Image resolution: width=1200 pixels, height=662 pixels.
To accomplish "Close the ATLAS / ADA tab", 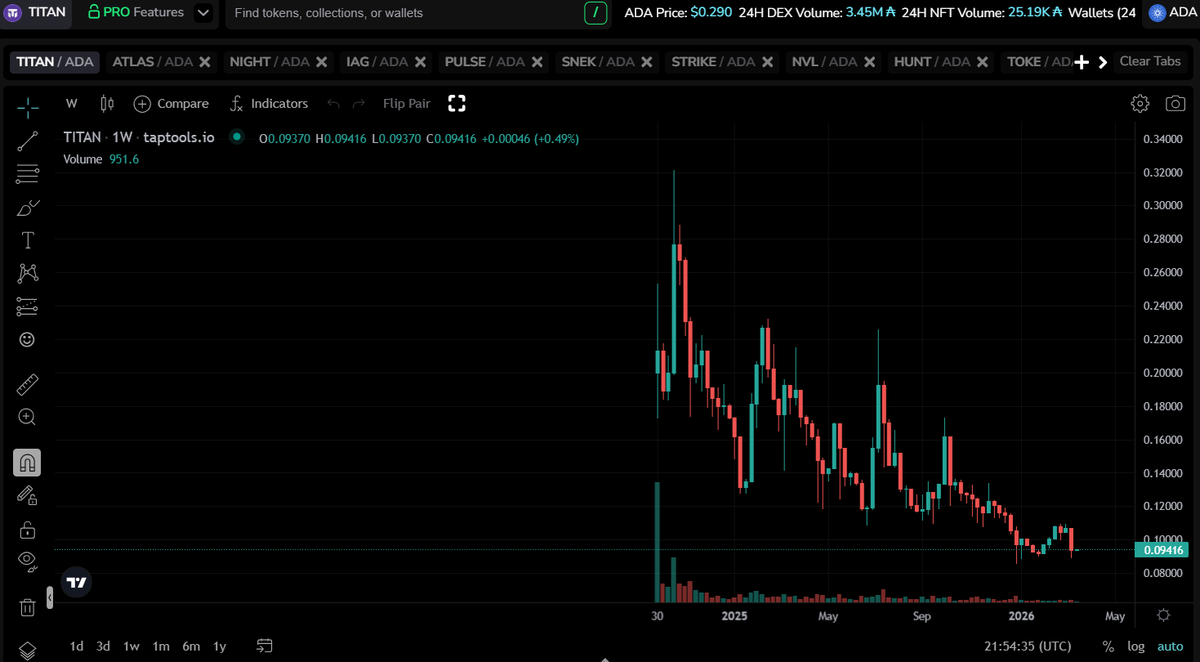I will point(205,62).
